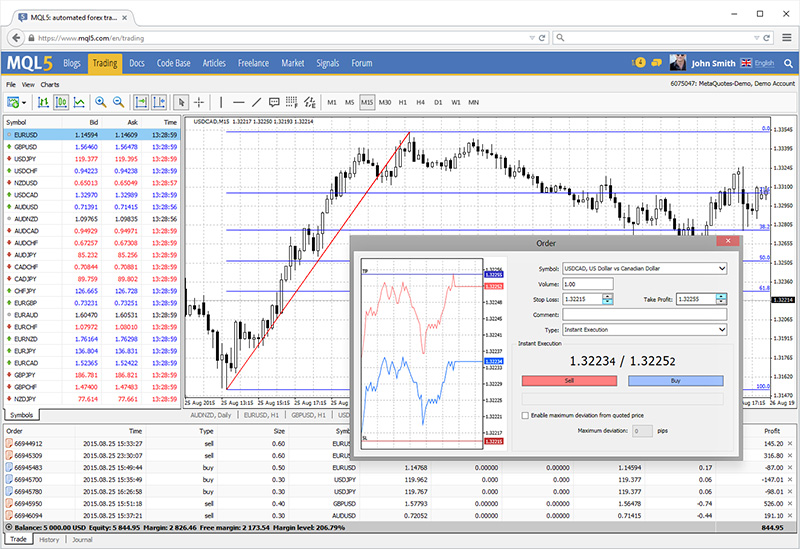Image resolution: width=800 pixels, height=549 pixels.
Task: Switch chart to bar chart mode
Action: [x=43, y=102]
